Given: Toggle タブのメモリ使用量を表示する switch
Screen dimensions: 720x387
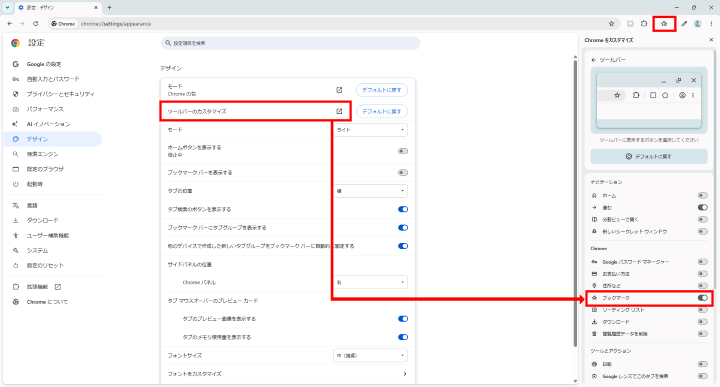Looking at the screenshot, I should [403, 337].
